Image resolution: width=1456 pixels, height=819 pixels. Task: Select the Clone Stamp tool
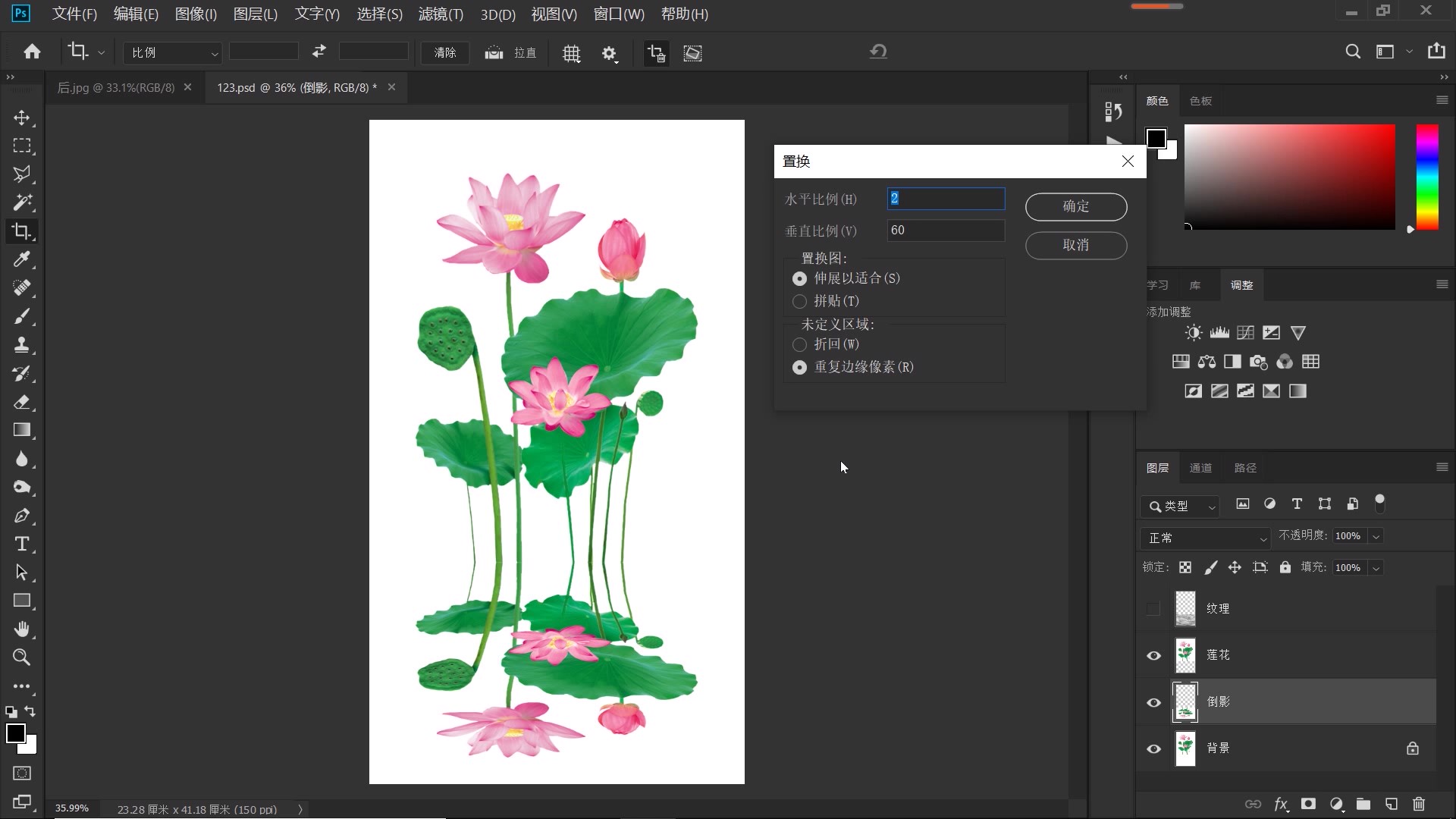(x=21, y=345)
